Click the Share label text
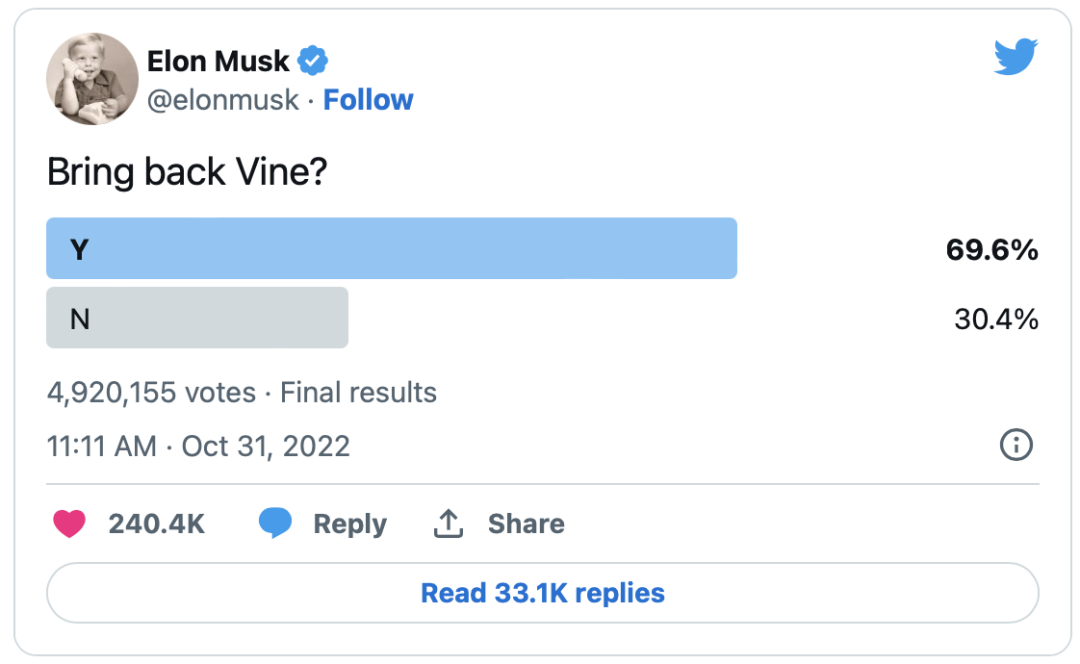 526,524
